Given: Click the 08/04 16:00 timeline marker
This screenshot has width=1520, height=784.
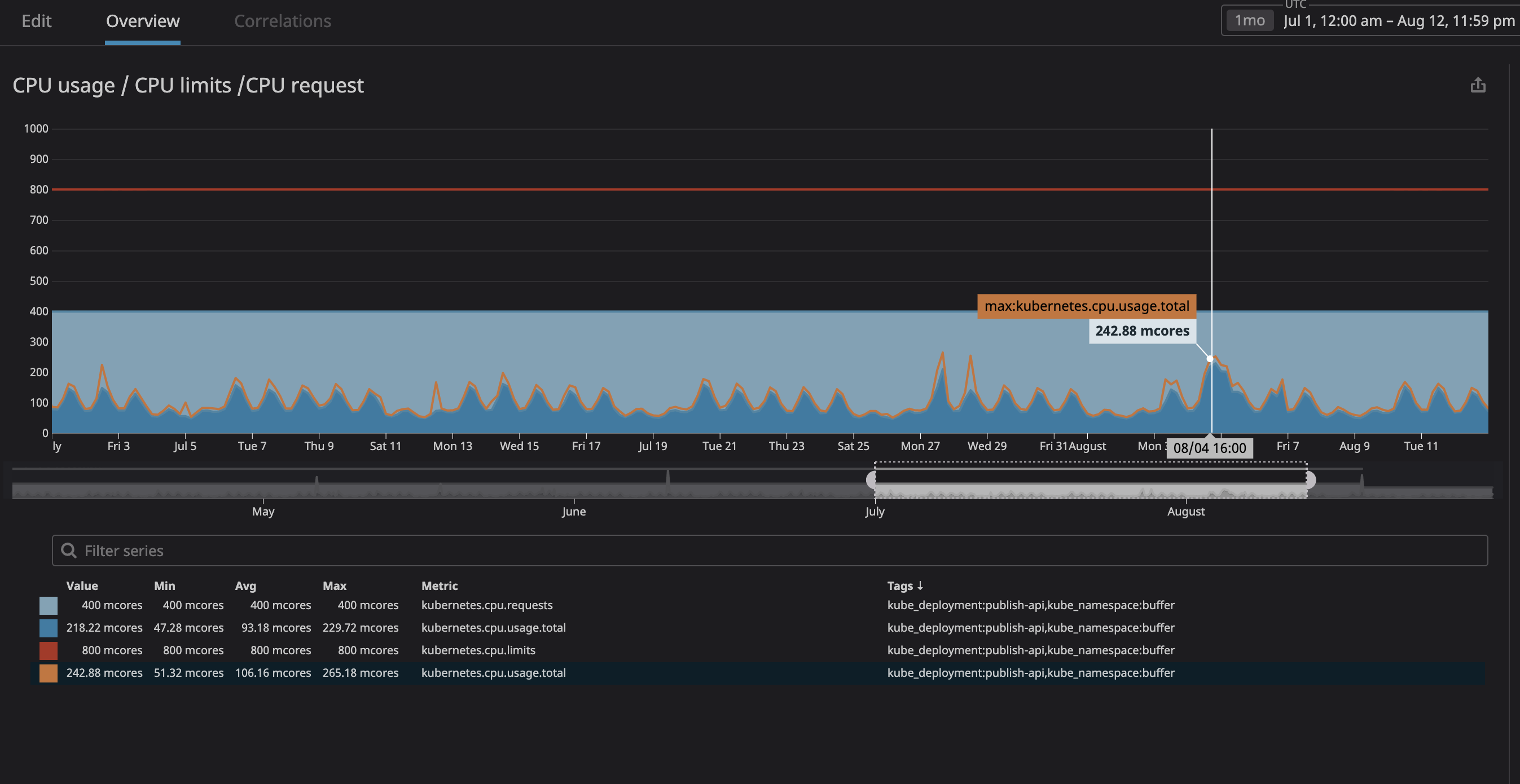Looking at the screenshot, I should 1211,447.
